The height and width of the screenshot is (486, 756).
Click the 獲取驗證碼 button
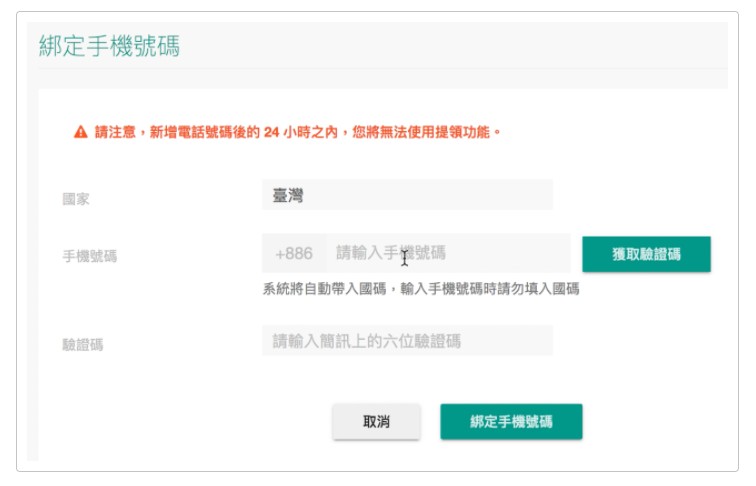coord(646,254)
